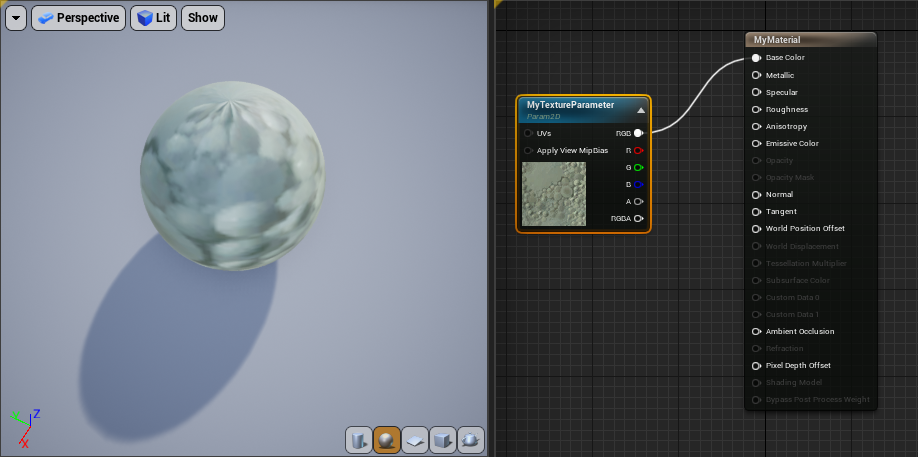Click the green G output pin
Screen dimensions: 918x457
(x=638, y=167)
